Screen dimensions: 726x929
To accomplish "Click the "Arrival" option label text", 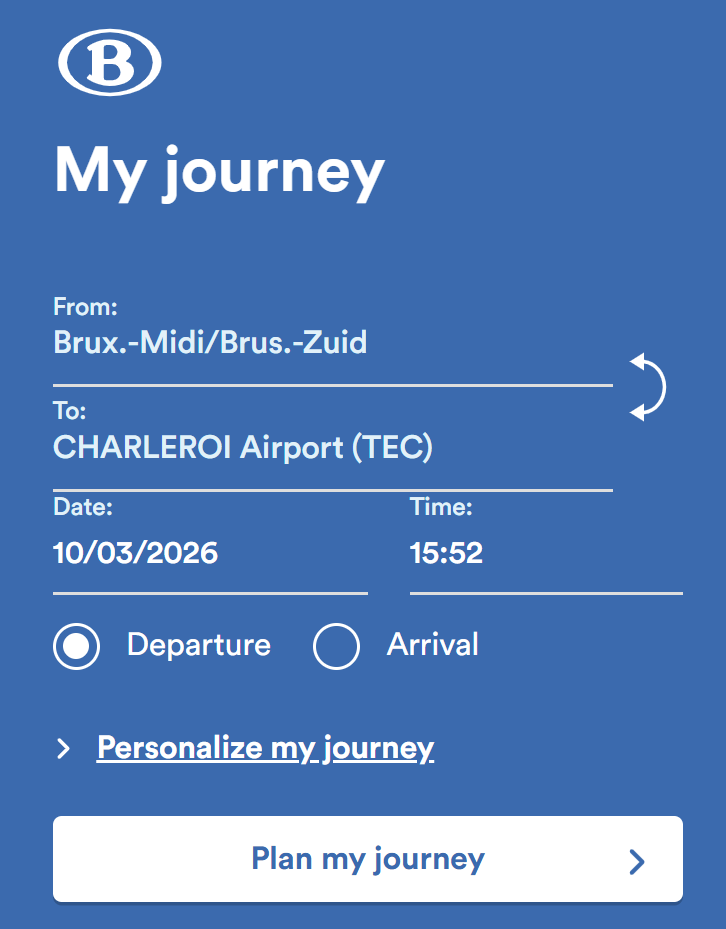I will tap(432, 645).
